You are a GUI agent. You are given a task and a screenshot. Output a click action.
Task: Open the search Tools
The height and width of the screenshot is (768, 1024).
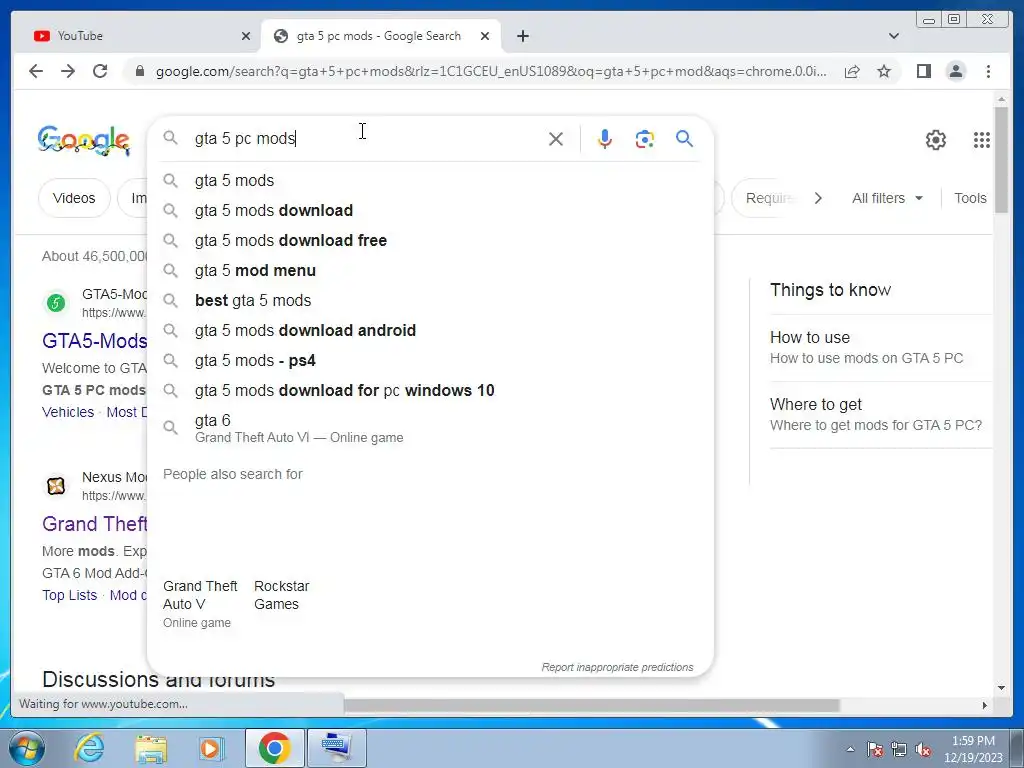point(970,198)
